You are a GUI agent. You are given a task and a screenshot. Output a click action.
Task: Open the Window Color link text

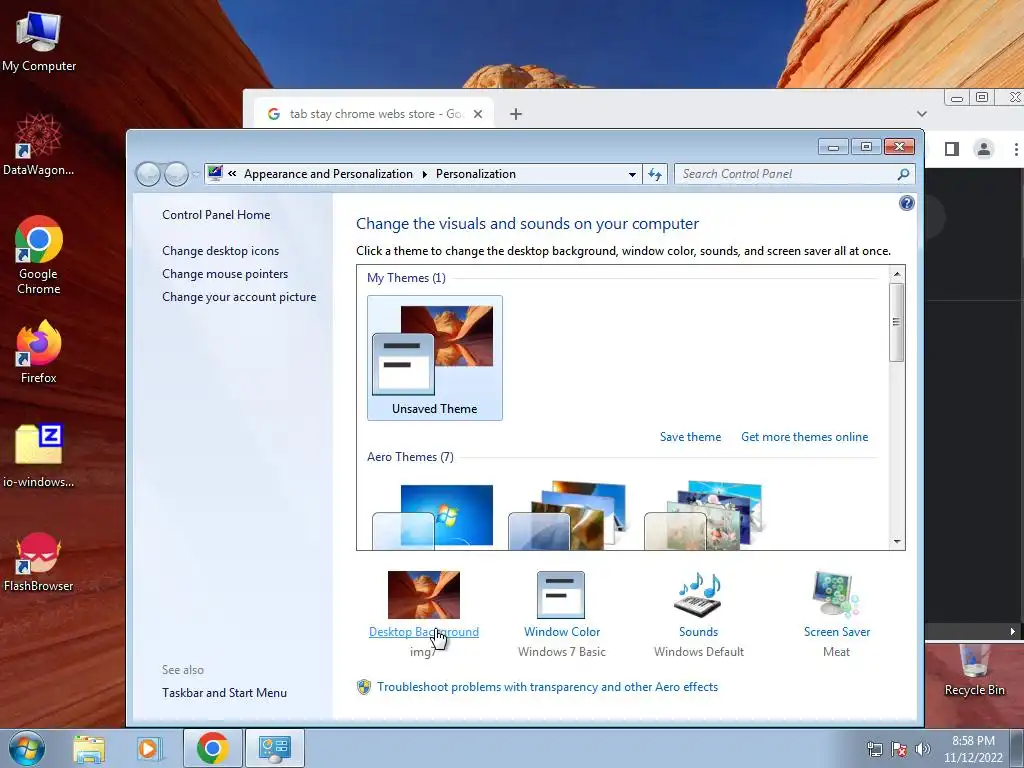[562, 632]
